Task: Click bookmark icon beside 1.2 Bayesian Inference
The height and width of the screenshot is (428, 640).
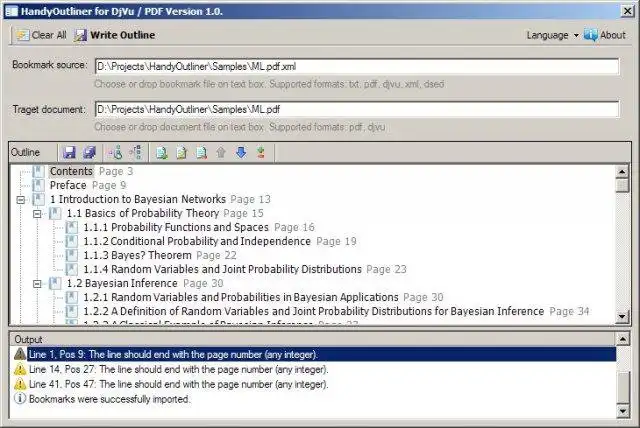Action: [55, 283]
